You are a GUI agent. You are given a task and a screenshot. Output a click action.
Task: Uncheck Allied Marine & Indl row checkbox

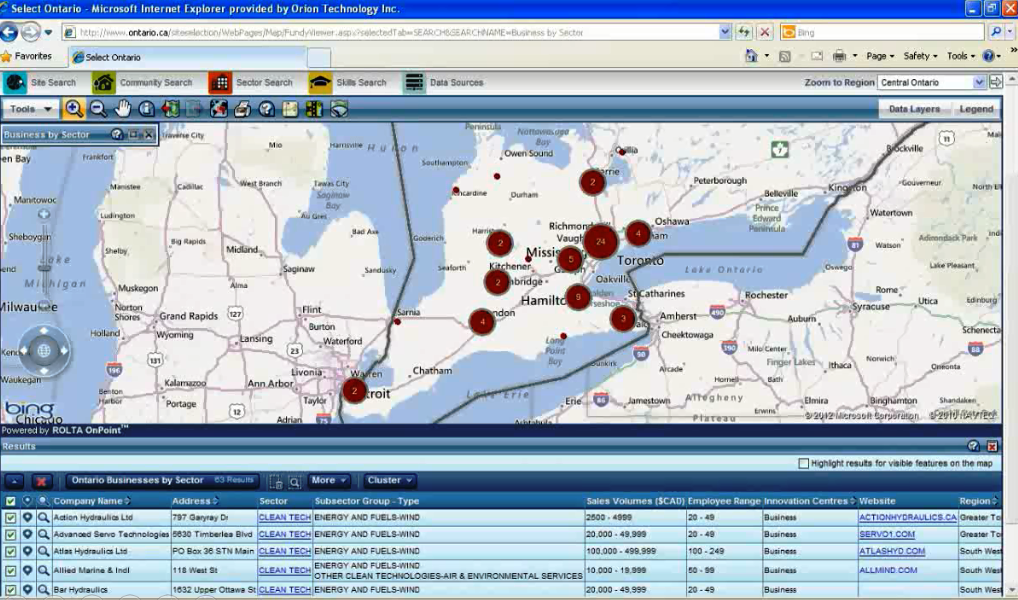(x=10, y=571)
